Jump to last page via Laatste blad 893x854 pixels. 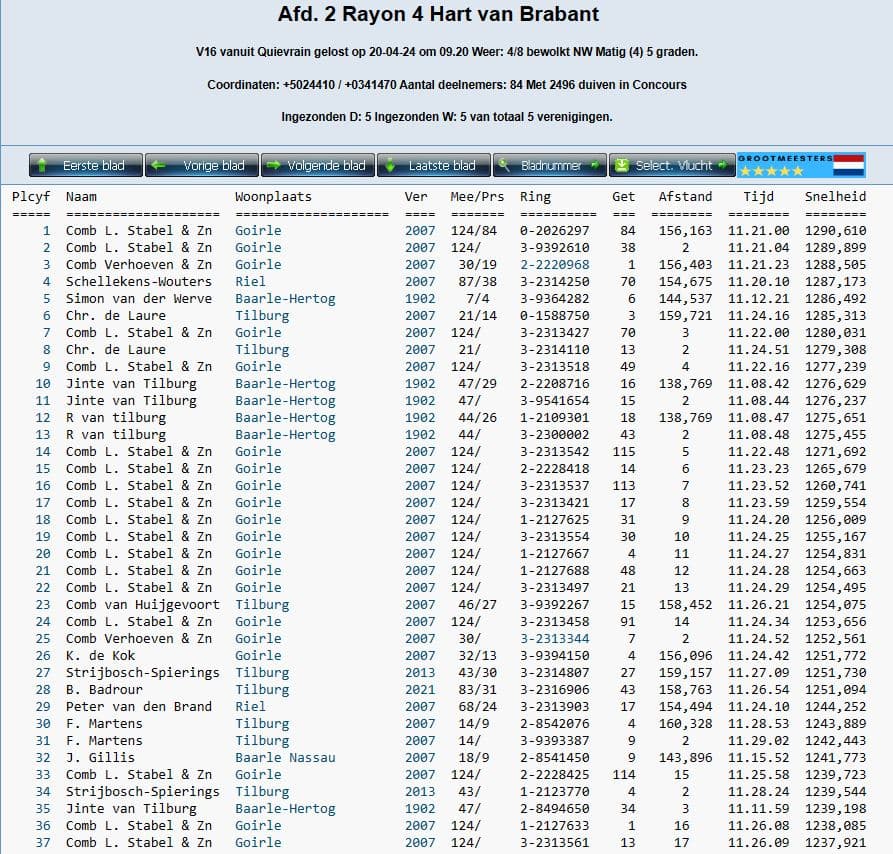point(442,166)
